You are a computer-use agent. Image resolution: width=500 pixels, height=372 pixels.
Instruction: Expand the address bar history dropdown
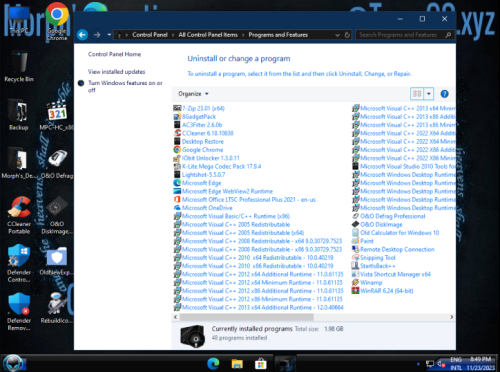point(337,35)
